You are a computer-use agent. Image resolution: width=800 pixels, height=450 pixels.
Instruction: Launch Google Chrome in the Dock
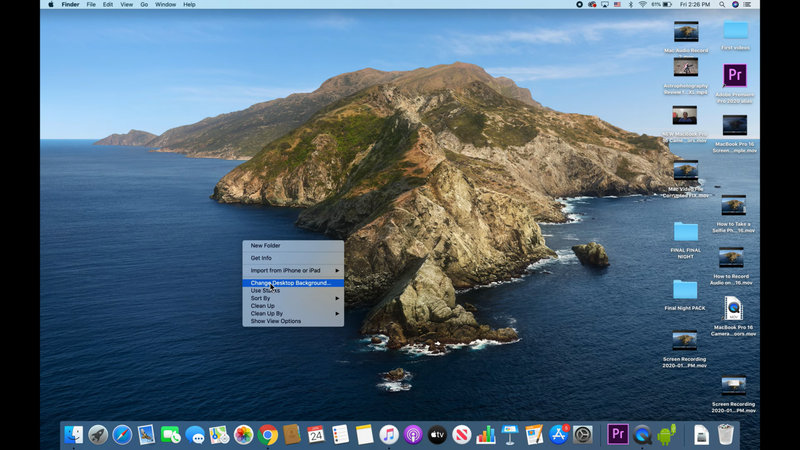point(268,434)
